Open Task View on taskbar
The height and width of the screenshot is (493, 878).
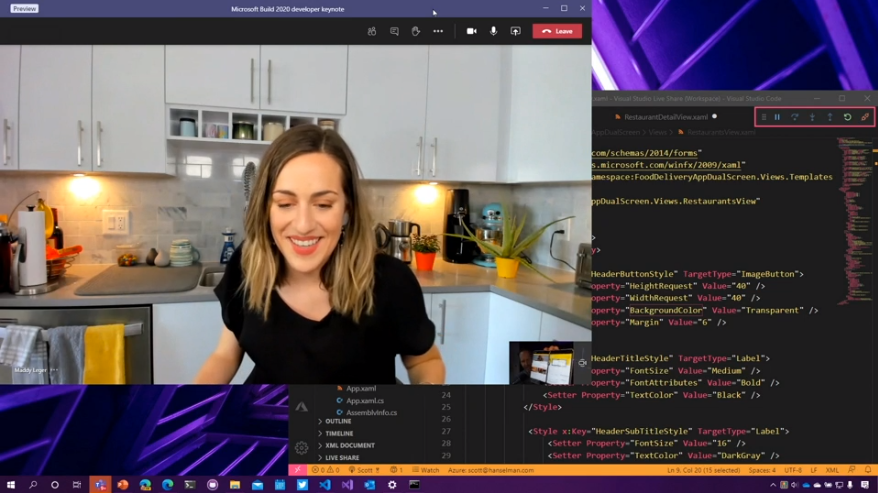pos(77,485)
